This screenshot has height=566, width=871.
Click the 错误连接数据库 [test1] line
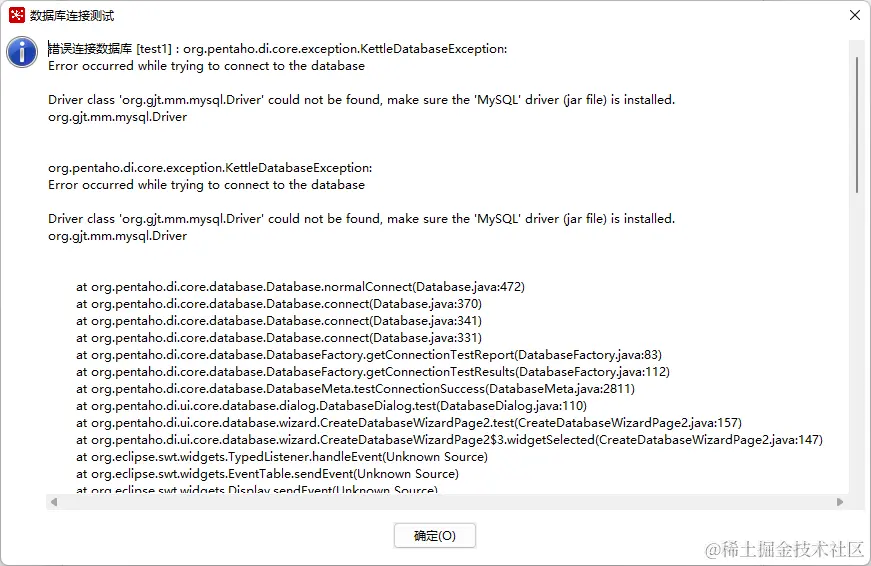[277, 48]
